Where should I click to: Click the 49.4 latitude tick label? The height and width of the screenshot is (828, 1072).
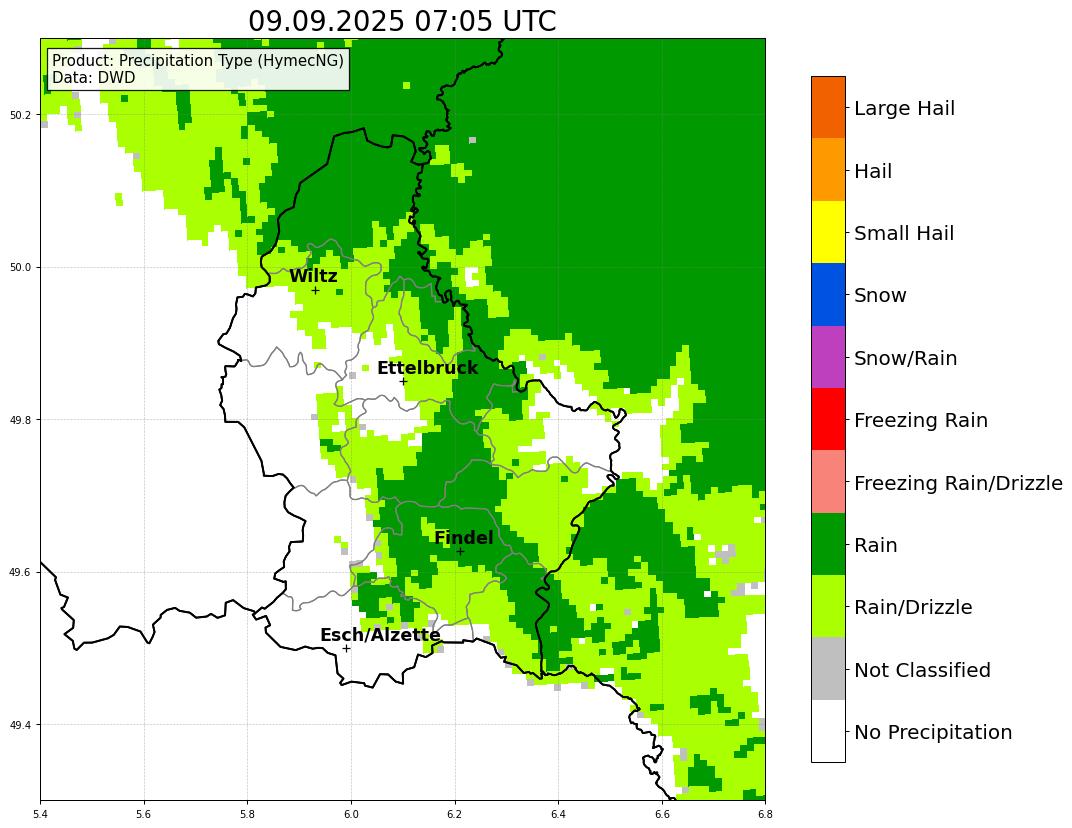coord(22,725)
